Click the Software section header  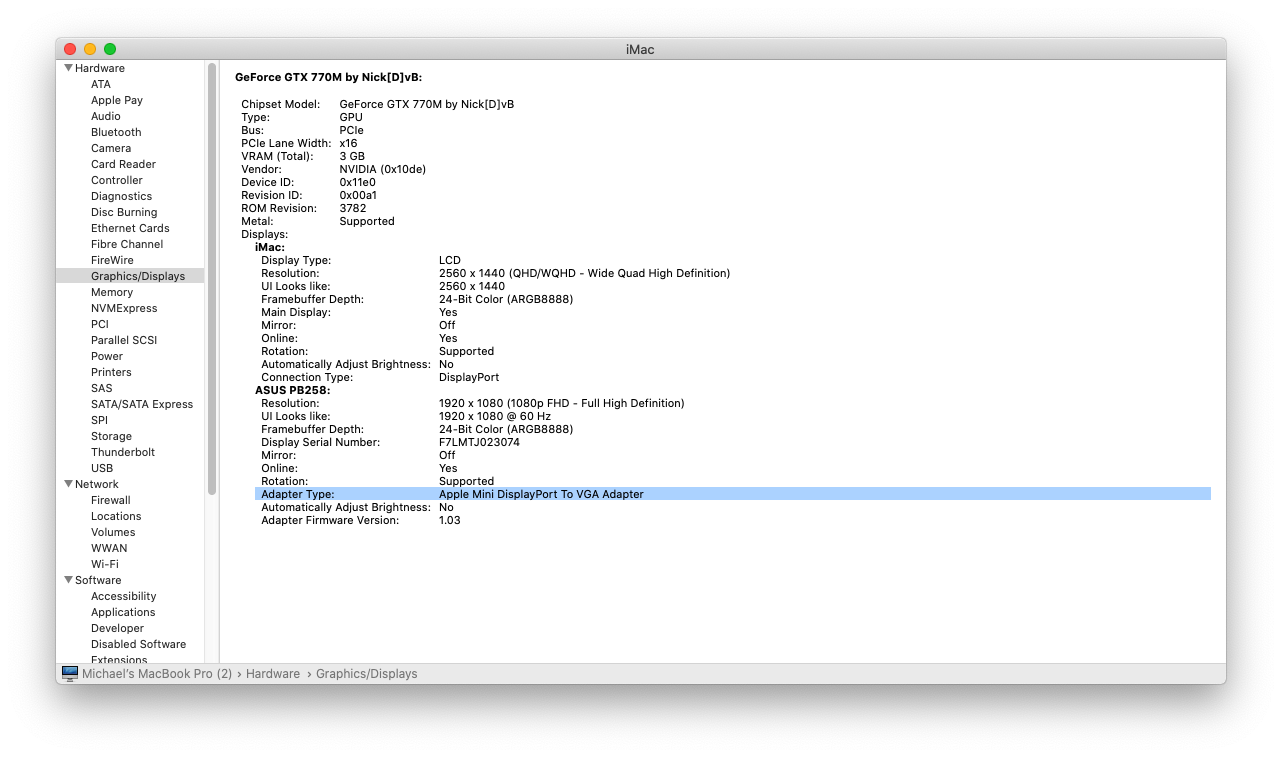point(98,580)
